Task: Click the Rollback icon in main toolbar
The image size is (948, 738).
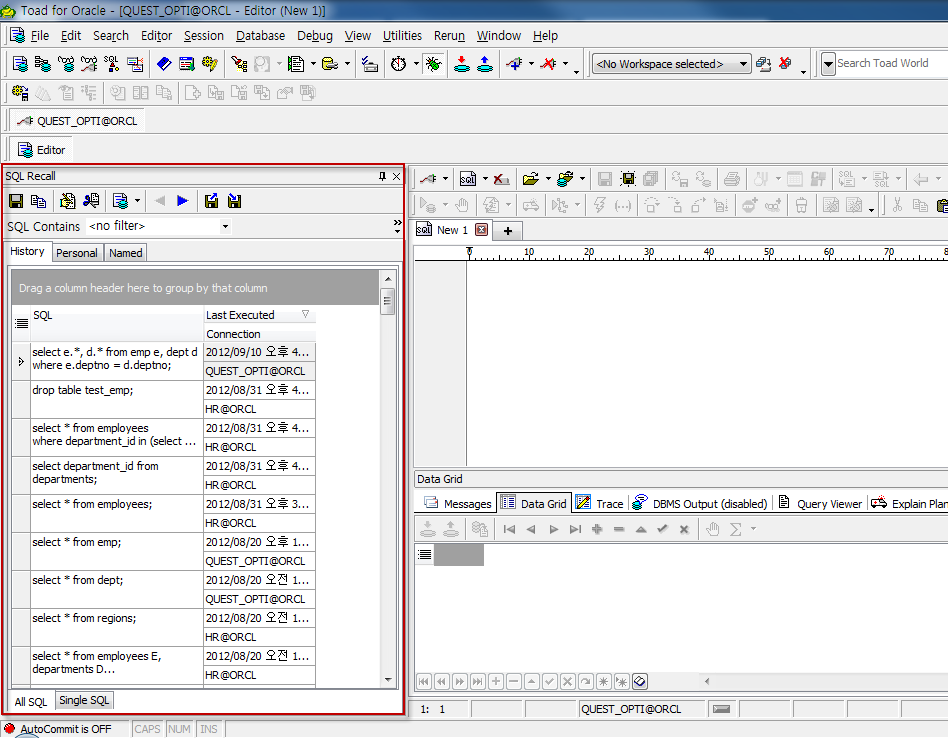Action: click(x=484, y=64)
